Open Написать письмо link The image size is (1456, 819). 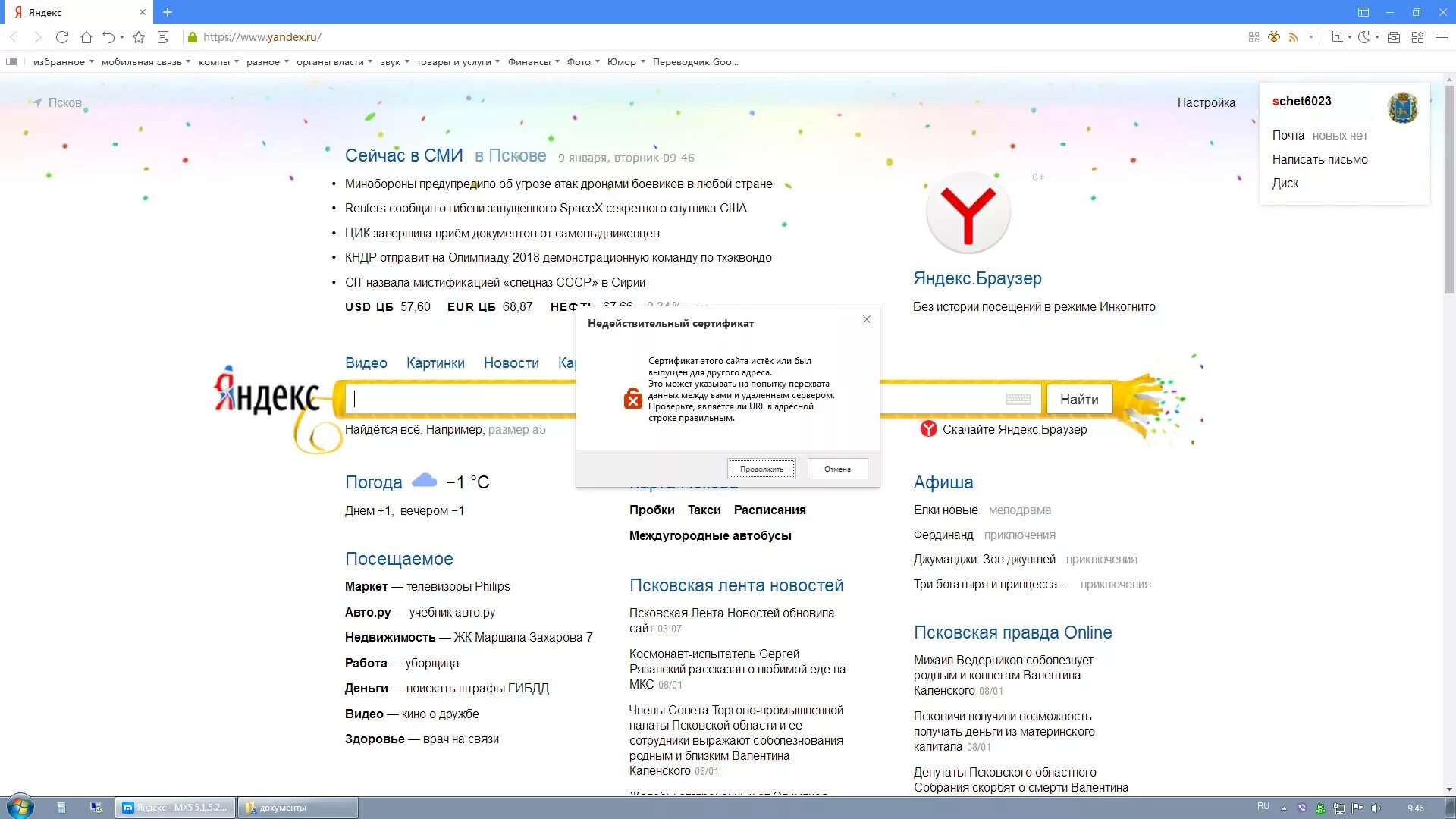[1319, 159]
